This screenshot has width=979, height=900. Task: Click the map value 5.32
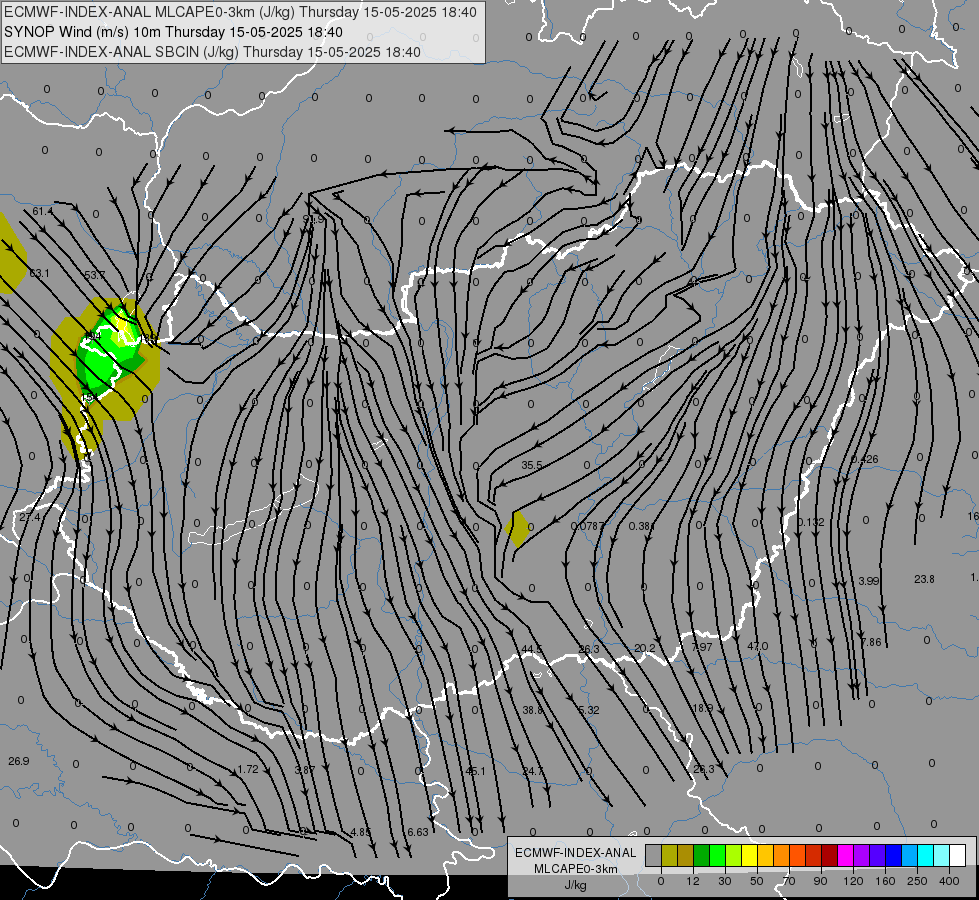[589, 710]
